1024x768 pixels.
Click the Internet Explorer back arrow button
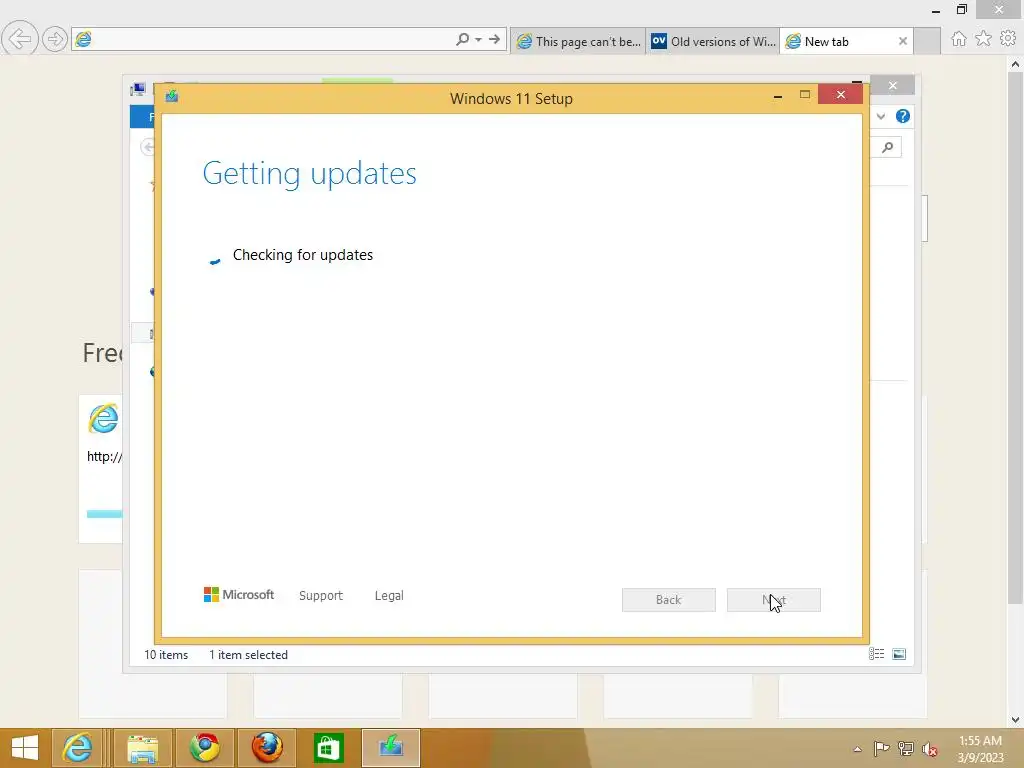[x=20, y=39]
